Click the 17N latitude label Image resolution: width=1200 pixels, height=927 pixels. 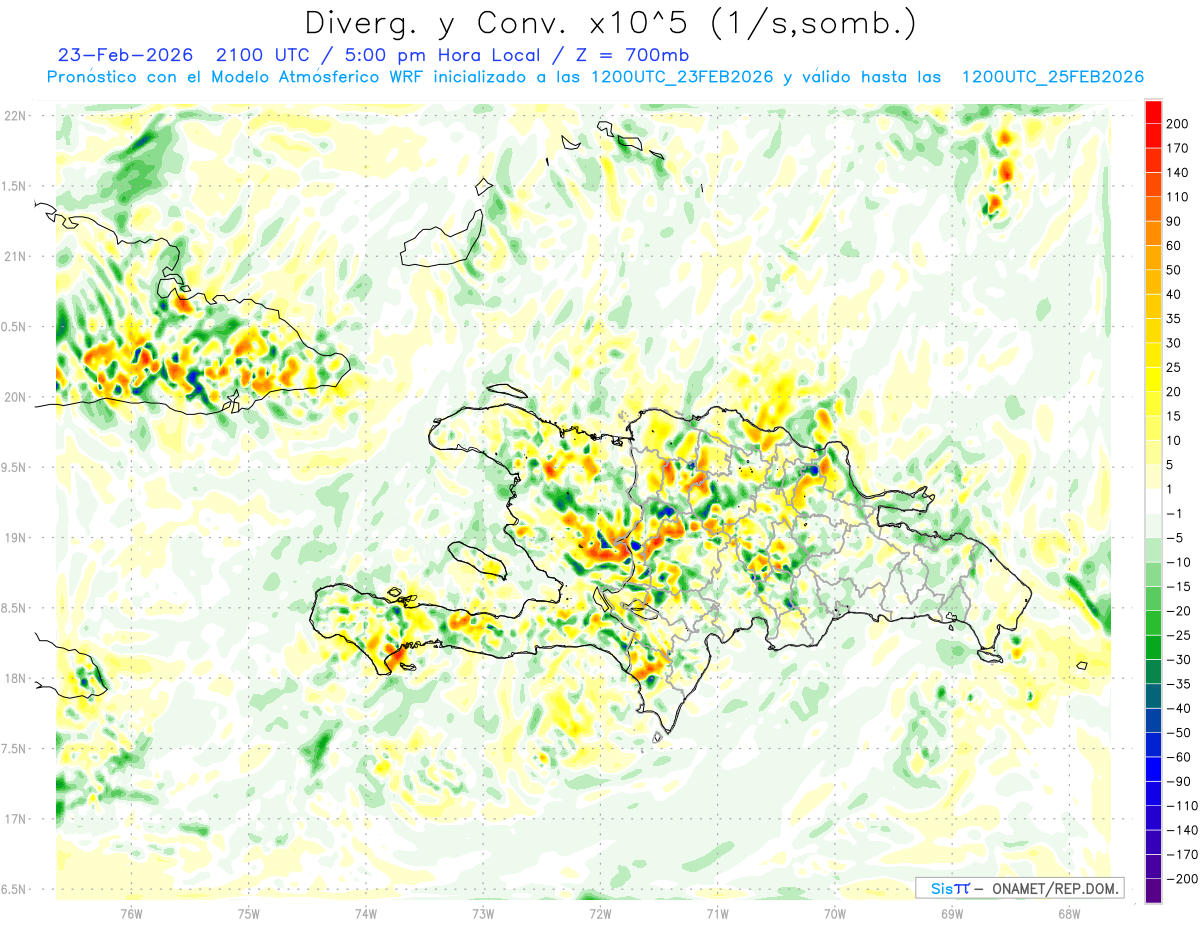click(x=15, y=819)
